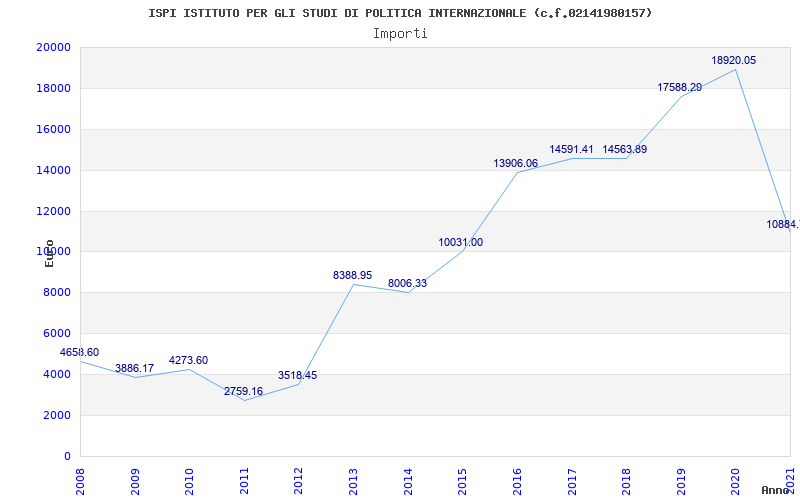Viewport: 800px width, 500px height.
Task: Click the y-axis tick label 16000
Action: pyautogui.click(x=54, y=130)
